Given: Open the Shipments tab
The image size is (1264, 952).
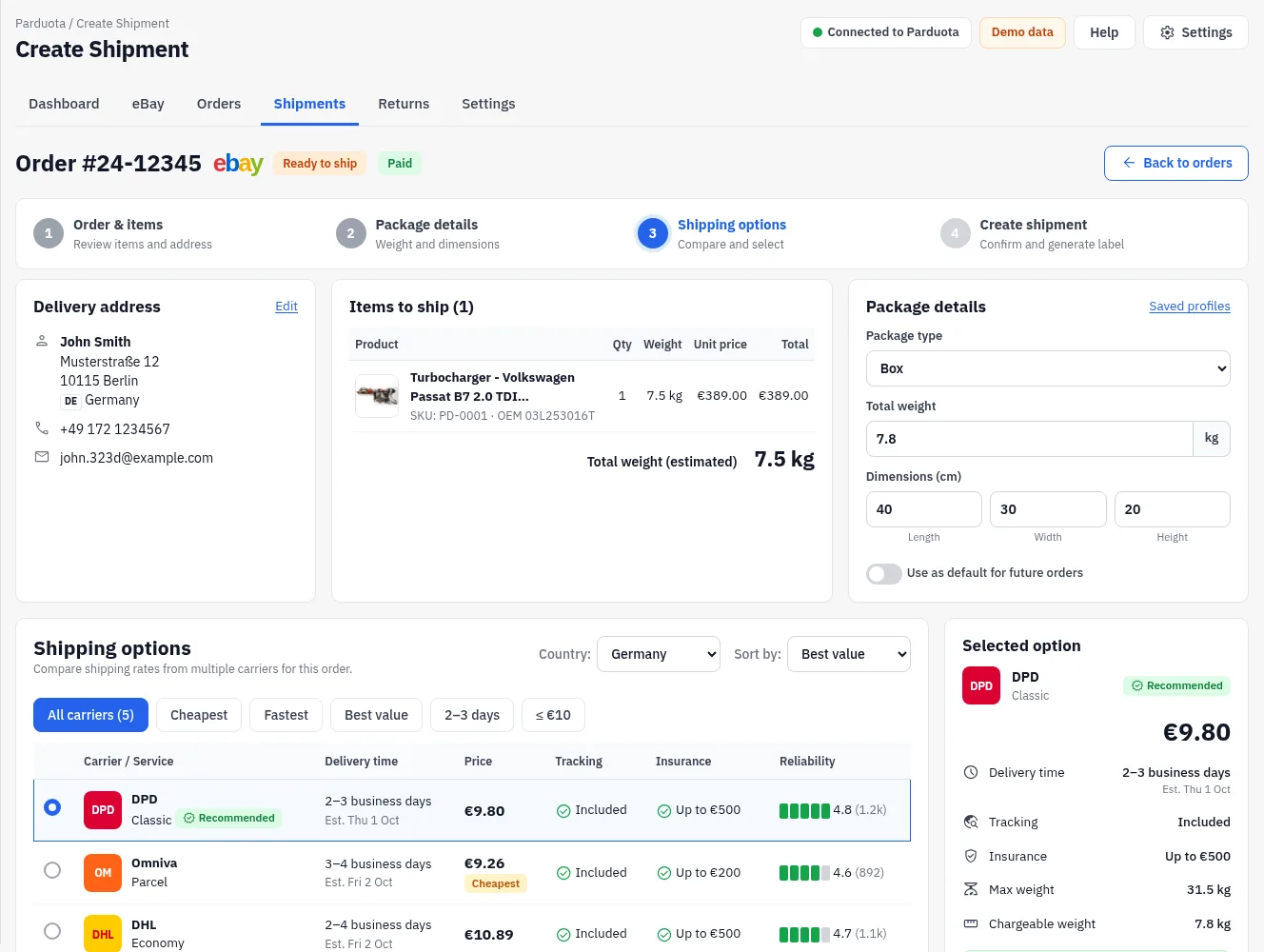Looking at the screenshot, I should [x=309, y=104].
